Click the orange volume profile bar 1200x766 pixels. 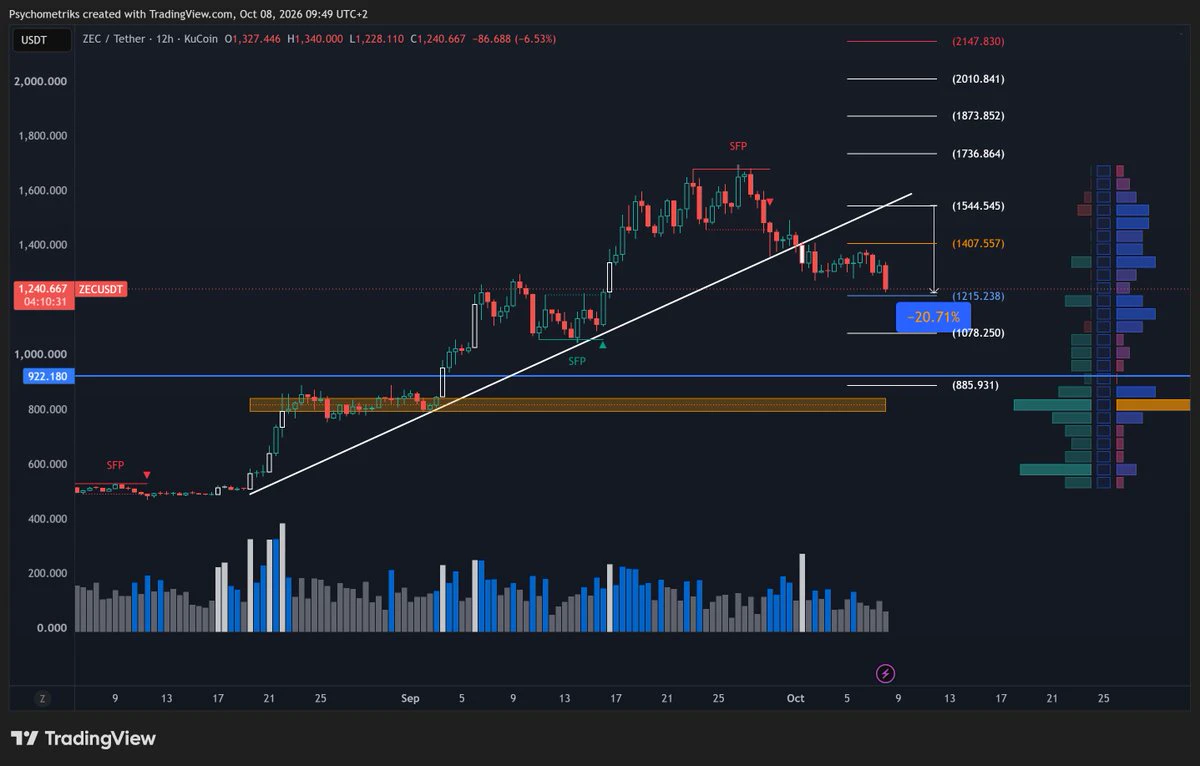(x=1153, y=405)
